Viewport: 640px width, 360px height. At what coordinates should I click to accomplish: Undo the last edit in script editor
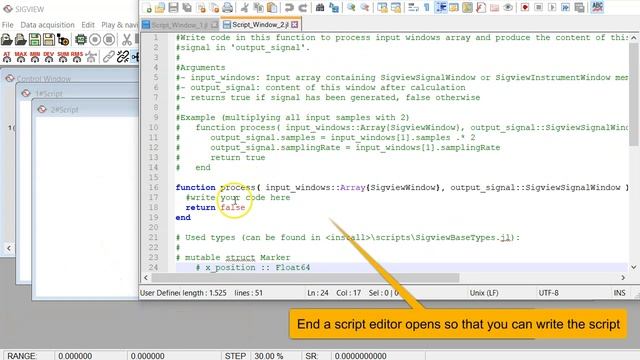pyautogui.click(x=289, y=7)
